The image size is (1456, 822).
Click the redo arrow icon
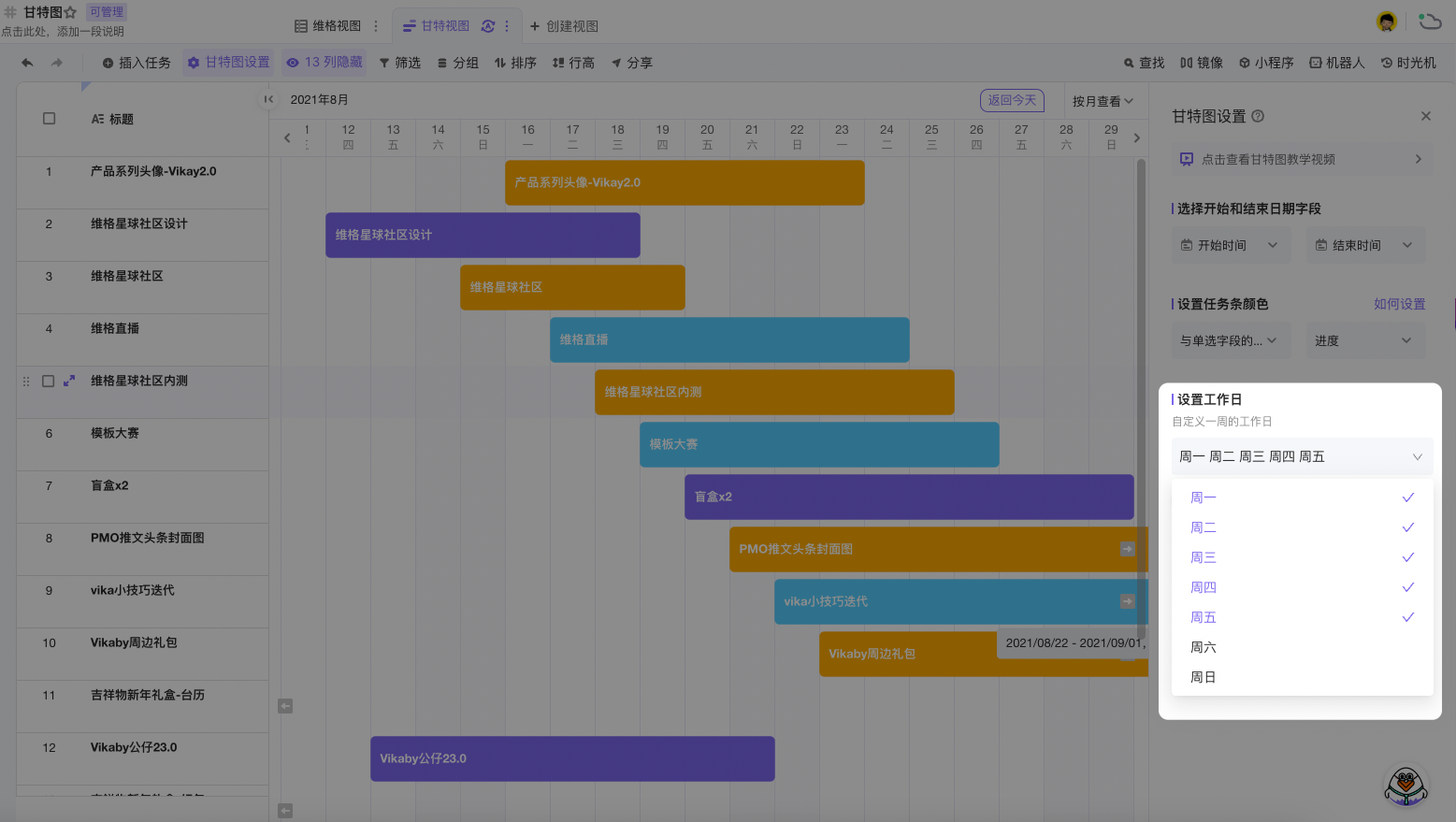[x=57, y=63]
